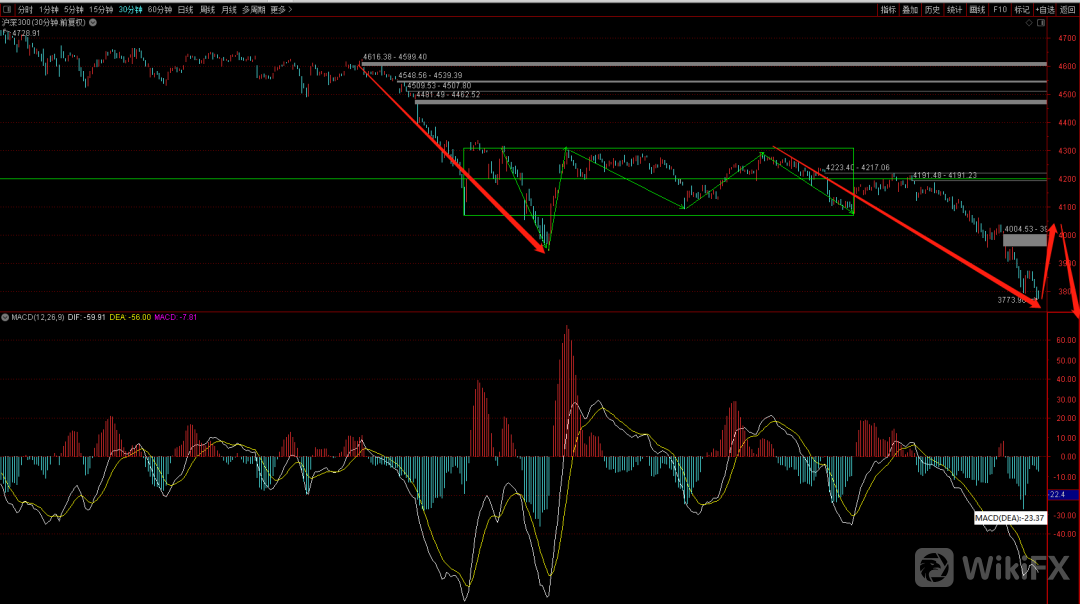Click the 叠加 overlay button
Viewport: 1080px width, 604px height.
(x=910, y=9)
